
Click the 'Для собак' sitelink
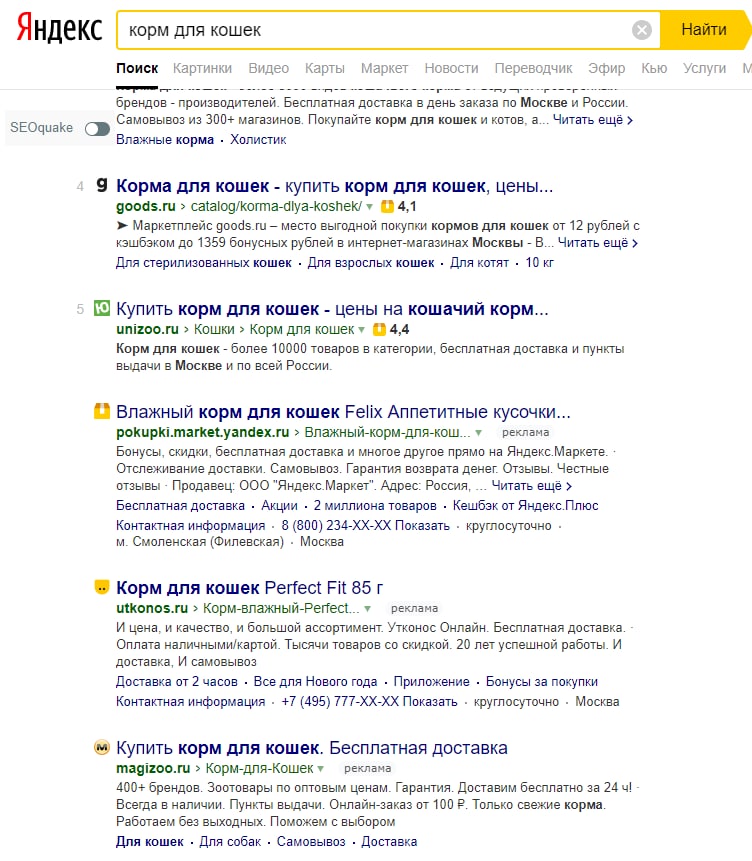[230, 842]
